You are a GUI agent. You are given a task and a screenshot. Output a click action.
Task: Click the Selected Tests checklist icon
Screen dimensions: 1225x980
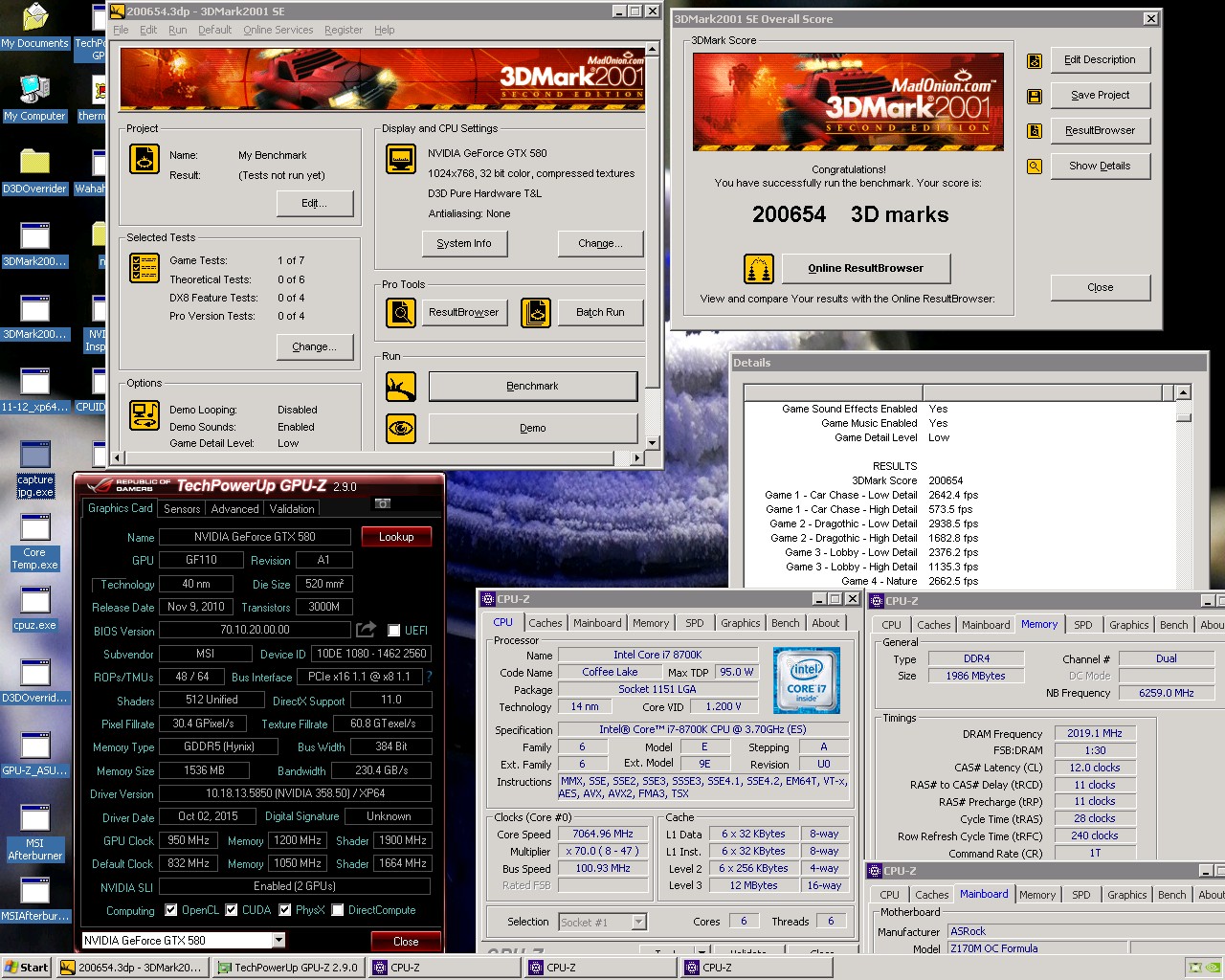pos(145,268)
